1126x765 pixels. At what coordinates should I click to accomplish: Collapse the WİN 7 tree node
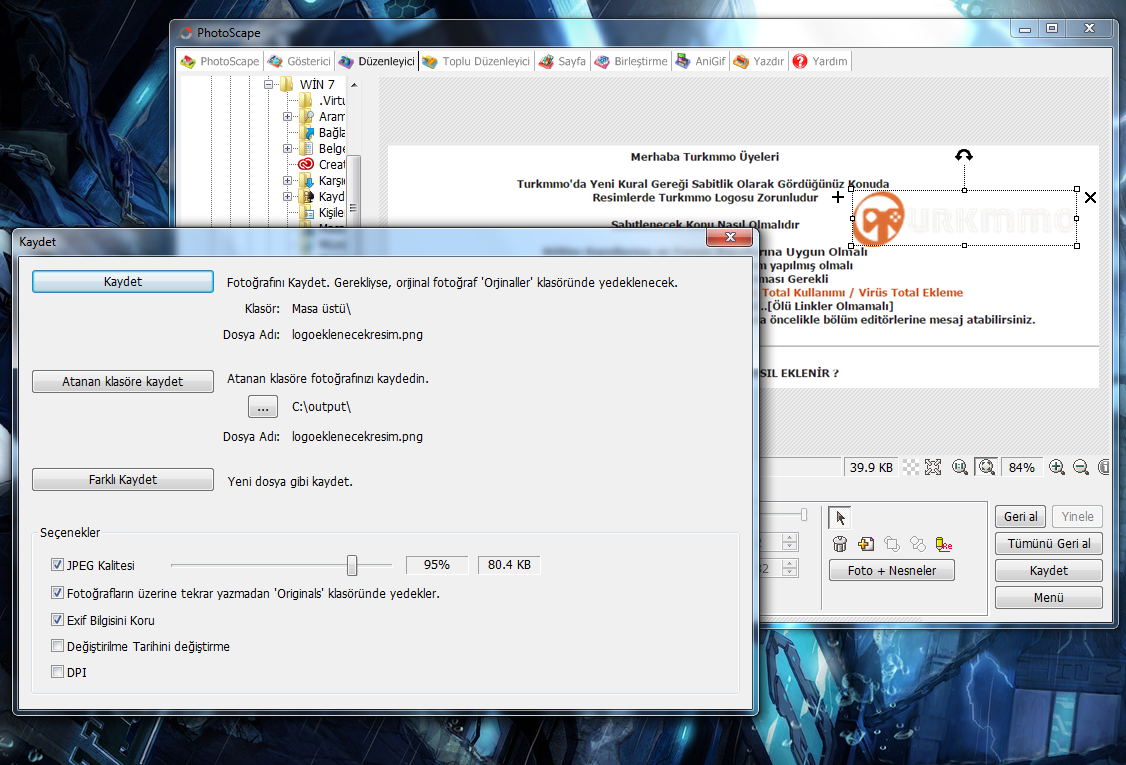tap(269, 84)
